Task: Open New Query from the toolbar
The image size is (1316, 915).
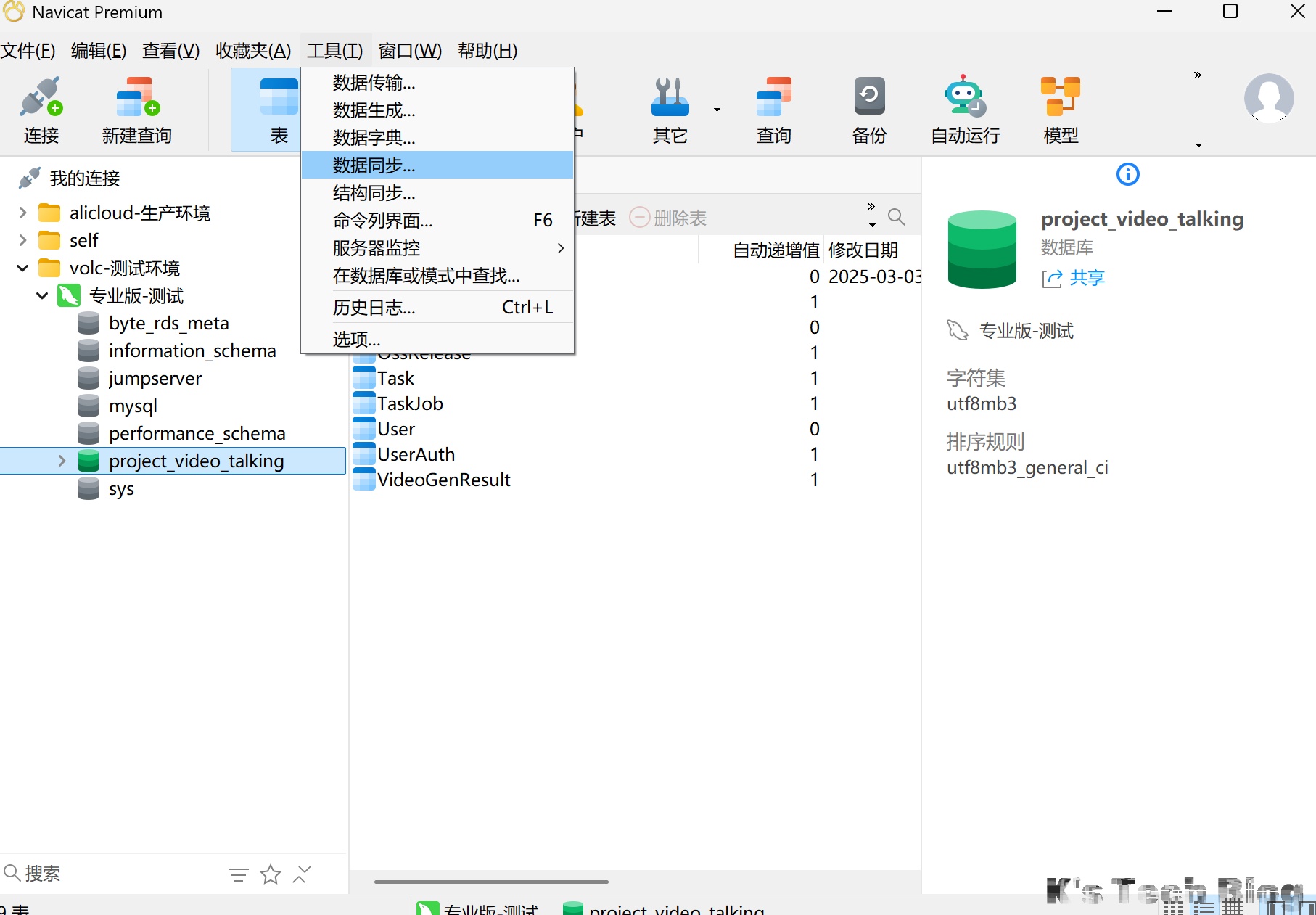Action: coord(137,98)
